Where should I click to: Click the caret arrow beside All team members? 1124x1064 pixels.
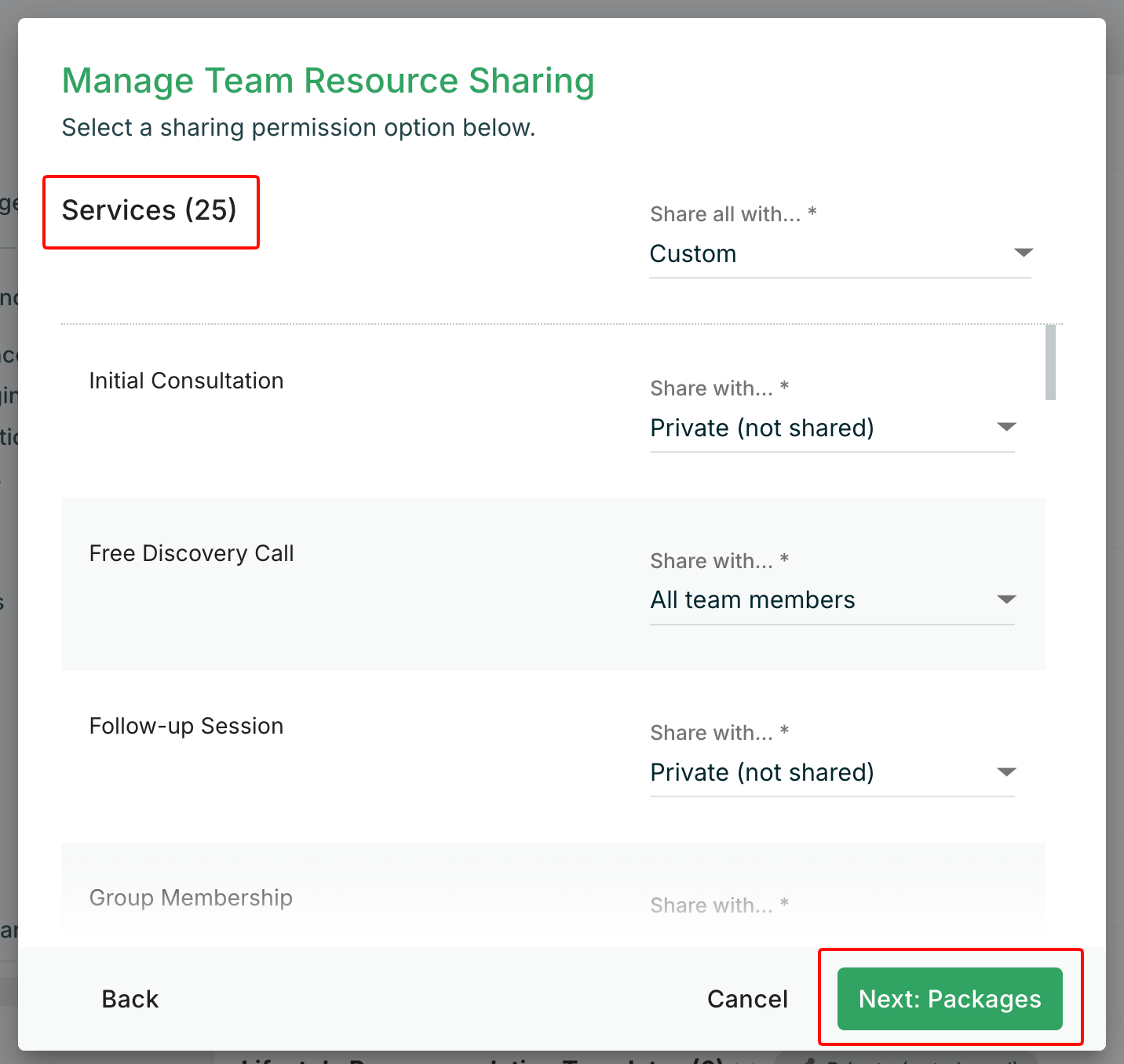[1006, 599]
